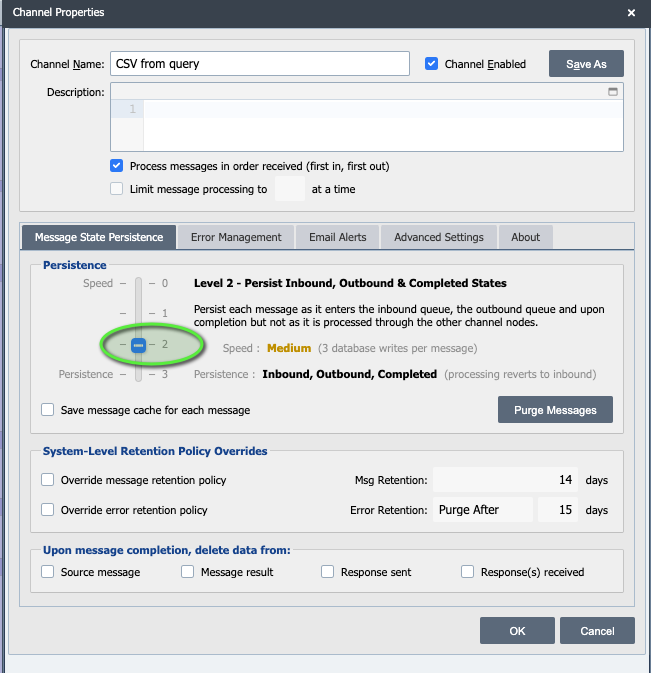This screenshot has width=651, height=673.
Task: Maximize the Description editor using corner icon
Action: click(x=613, y=91)
